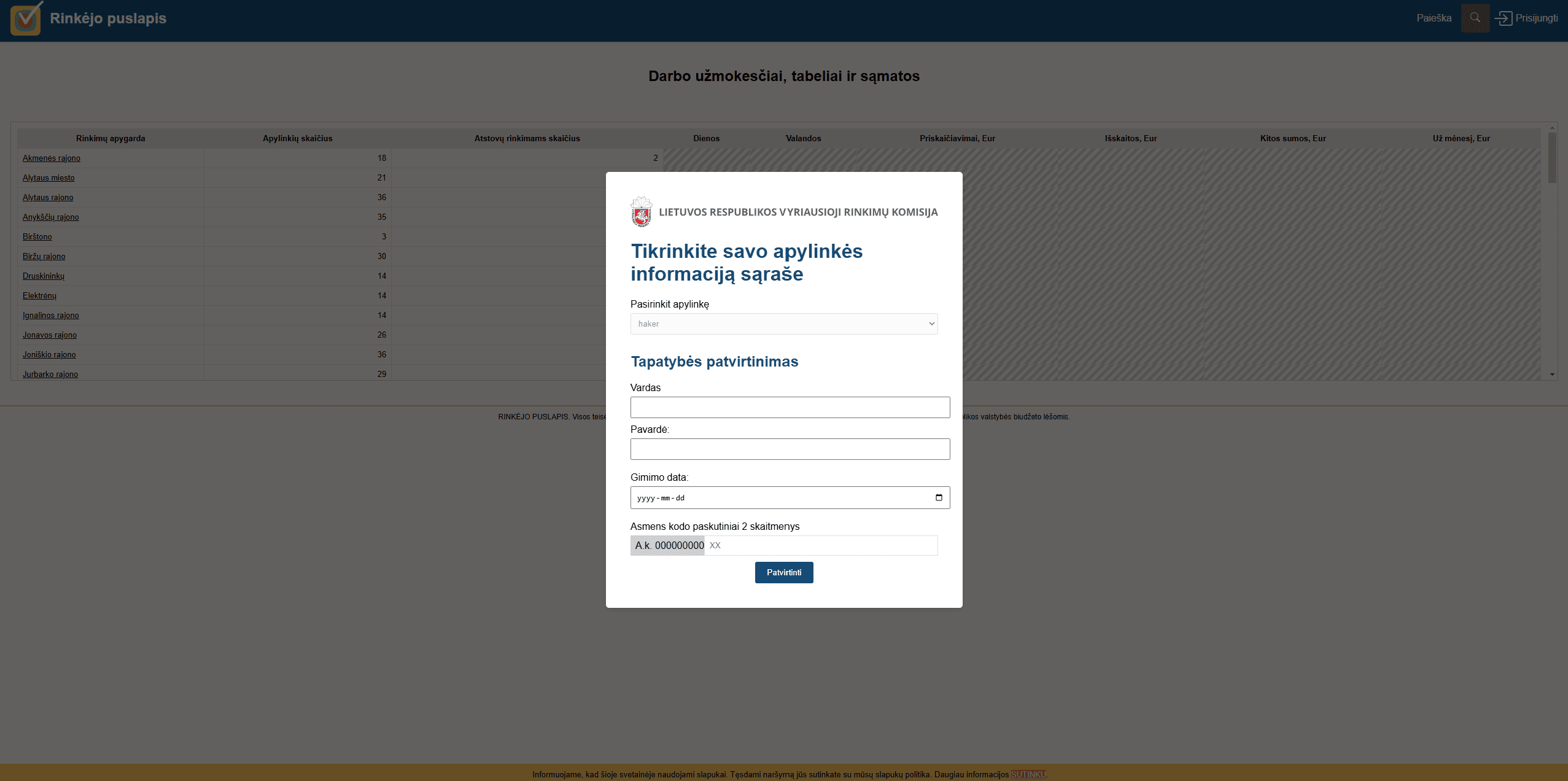Open the Druskininkų link
The height and width of the screenshot is (781, 1568).
pos(44,276)
